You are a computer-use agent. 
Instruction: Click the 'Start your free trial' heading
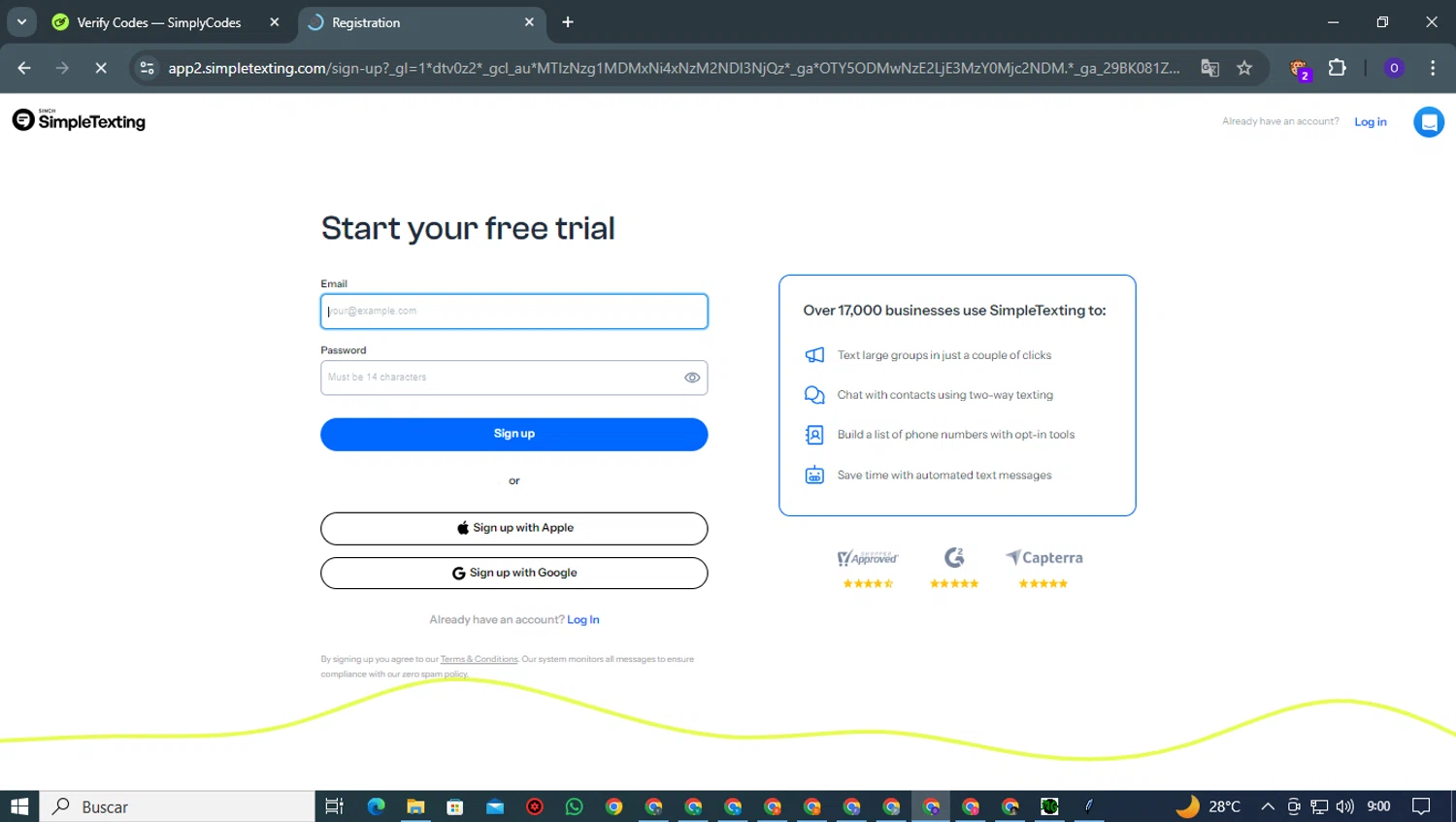468,229
